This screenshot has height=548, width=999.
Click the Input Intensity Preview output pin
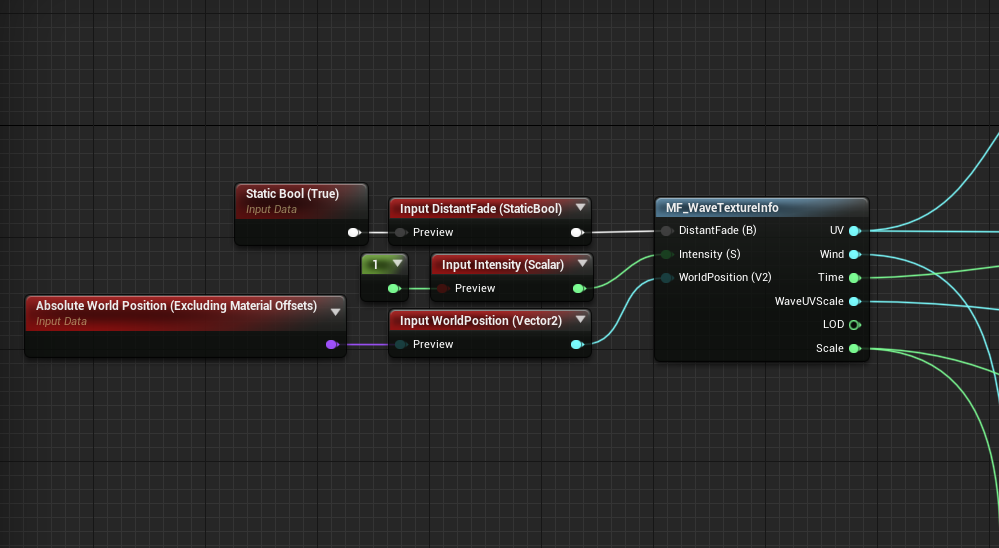(x=578, y=289)
